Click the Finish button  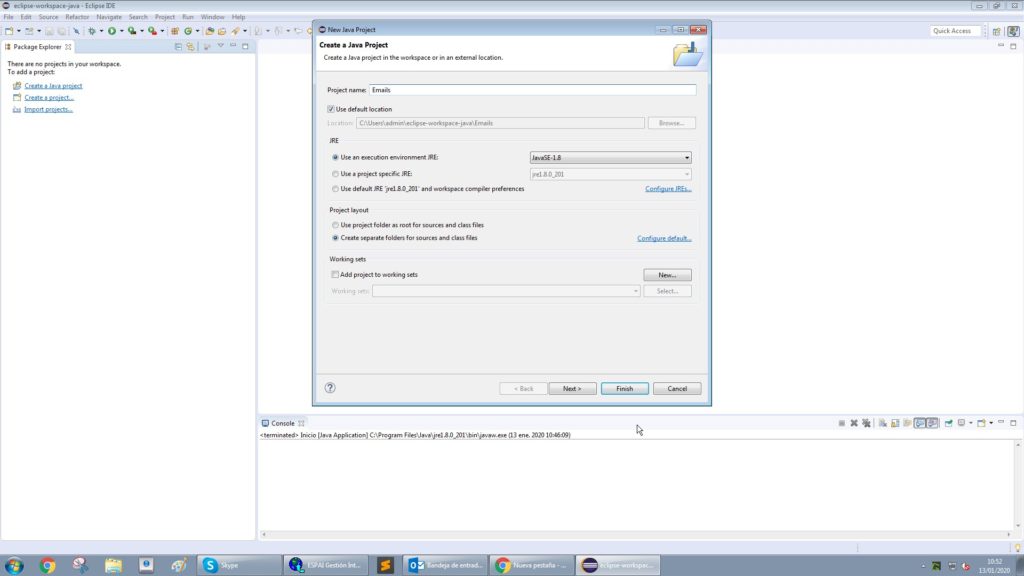click(x=624, y=388)
